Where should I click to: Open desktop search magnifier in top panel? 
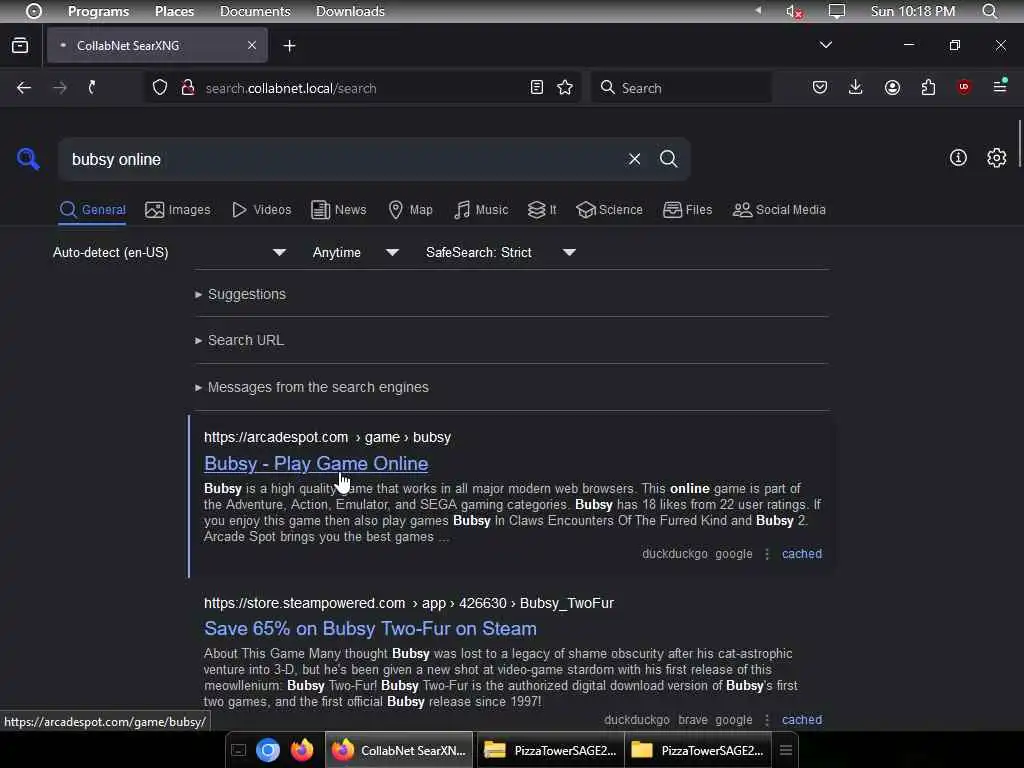pos(990,11)
